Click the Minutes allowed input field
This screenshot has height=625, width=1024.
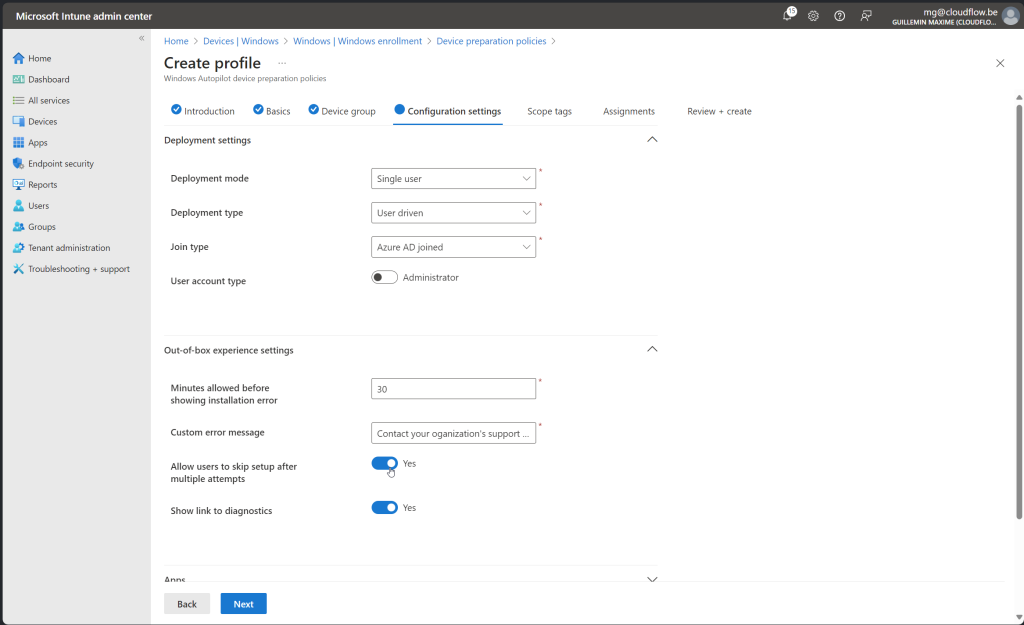tap(453, 389)
